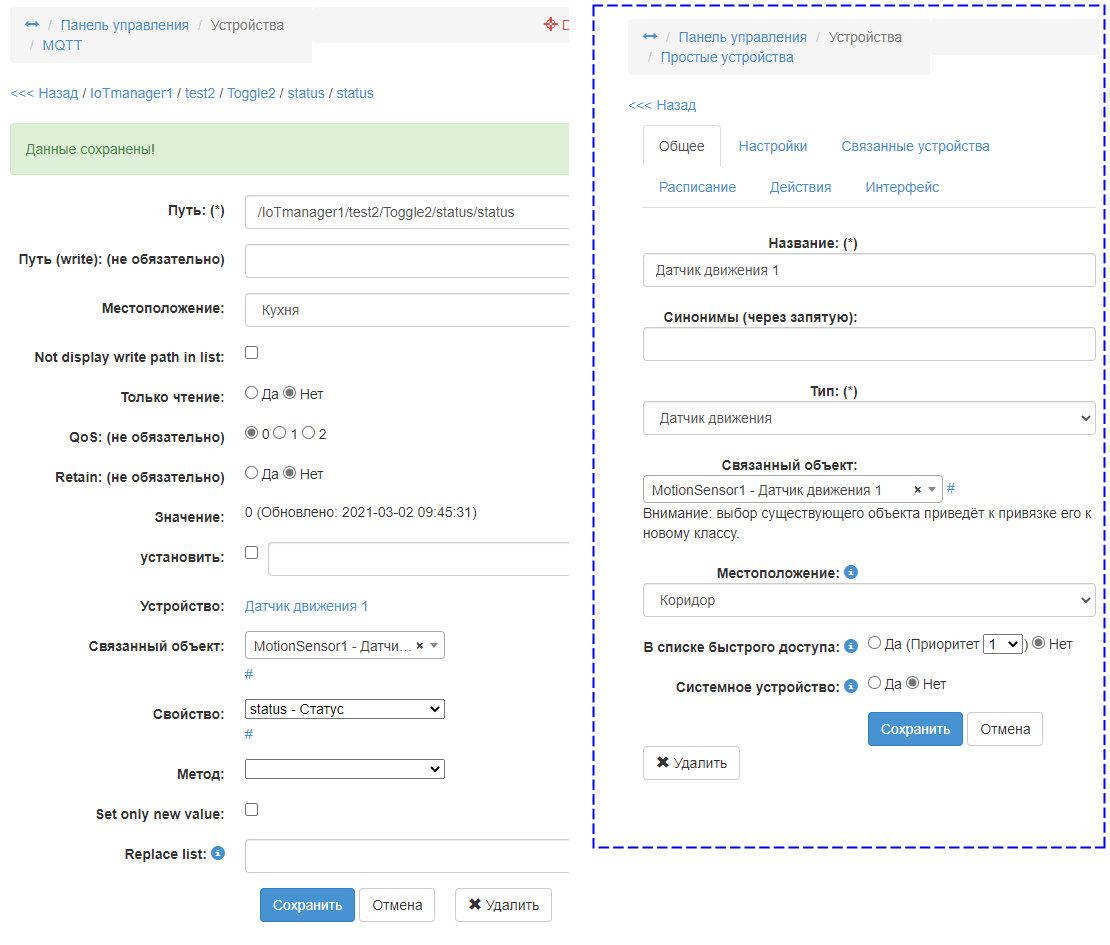1110x945 pixels.
Task: Click the red target icon near MQTT header
Action: click(551, 24)
